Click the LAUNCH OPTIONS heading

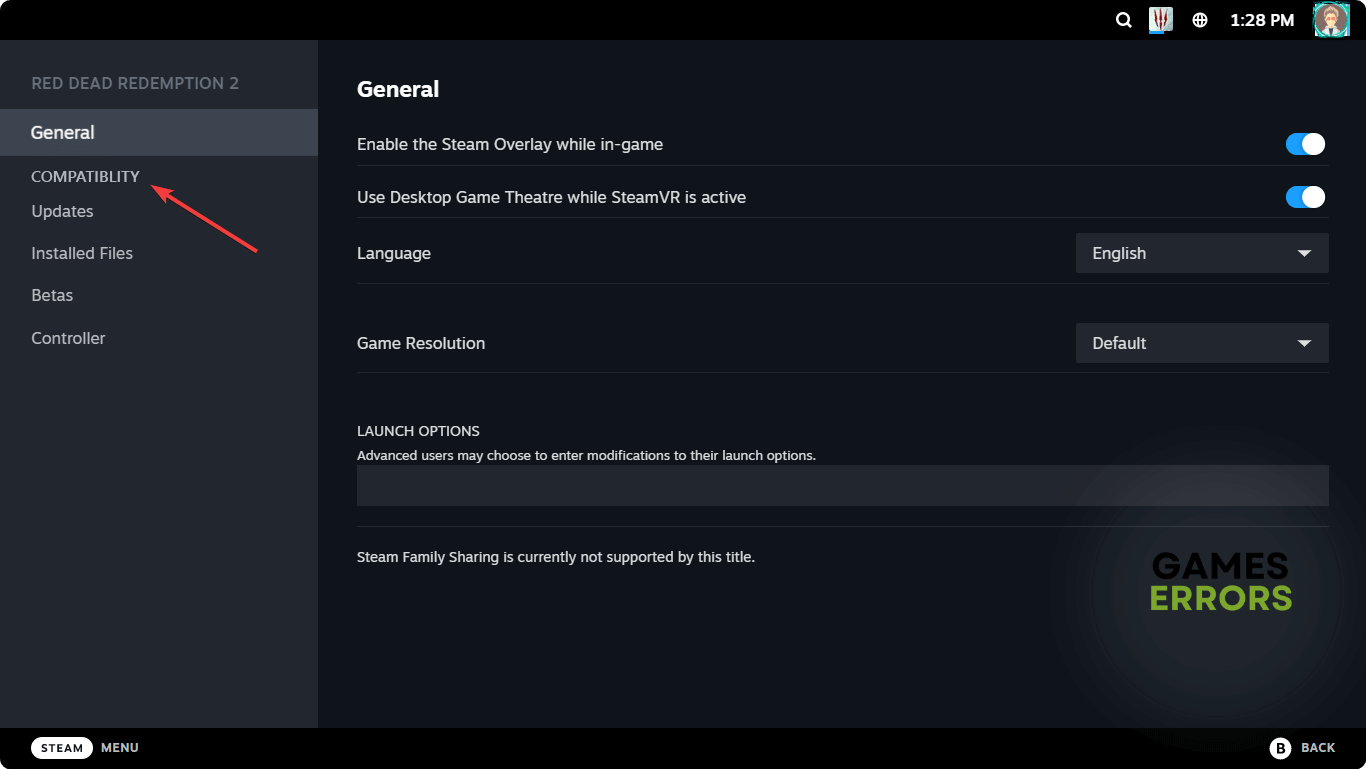pyautogui.click(x=418, y=431)
